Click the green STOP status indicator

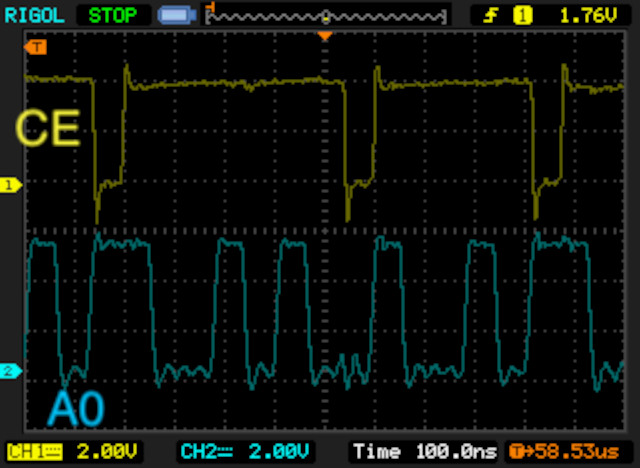point(113,16)
